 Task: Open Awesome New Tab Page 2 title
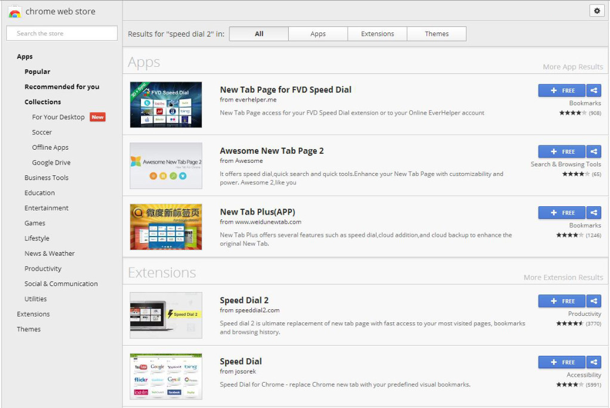click(x=272, y=151)
